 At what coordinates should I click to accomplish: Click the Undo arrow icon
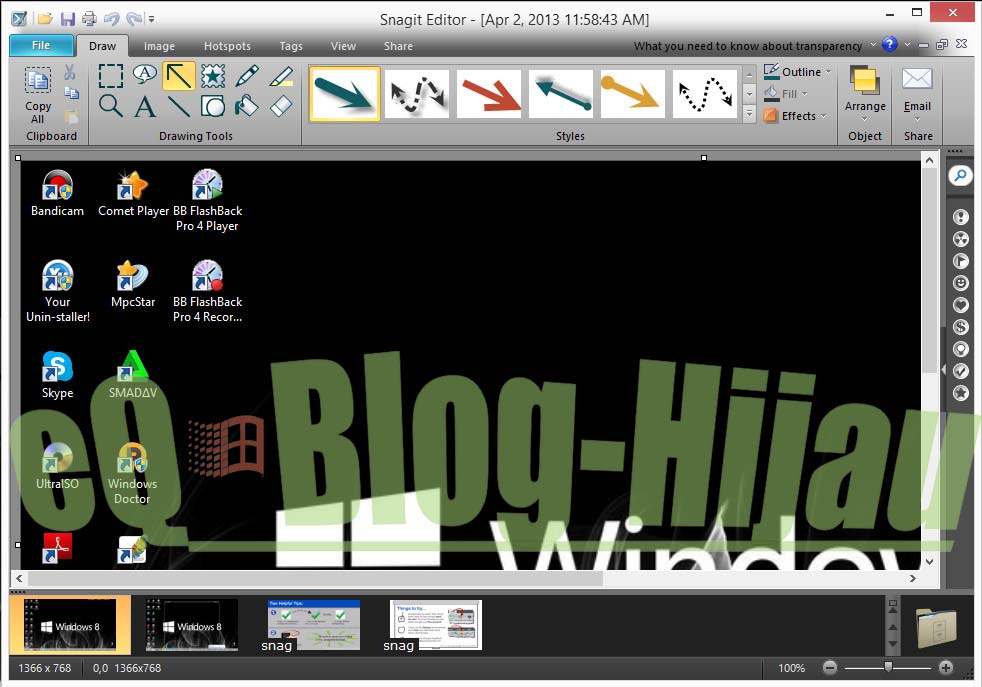click(111, 19)
